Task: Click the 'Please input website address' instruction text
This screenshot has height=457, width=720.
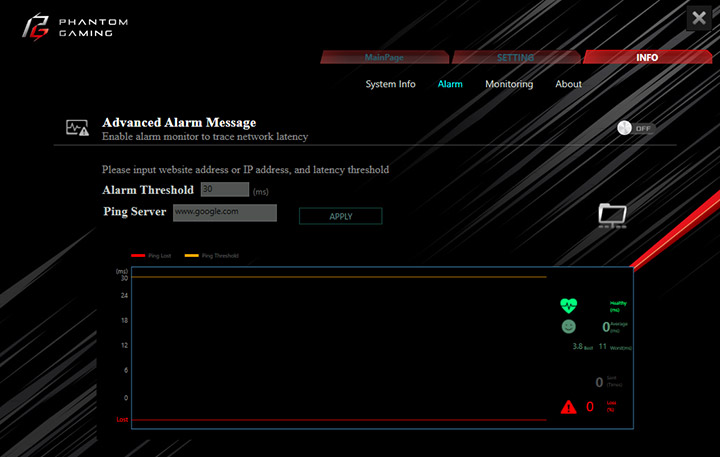Action: point(245,169)
